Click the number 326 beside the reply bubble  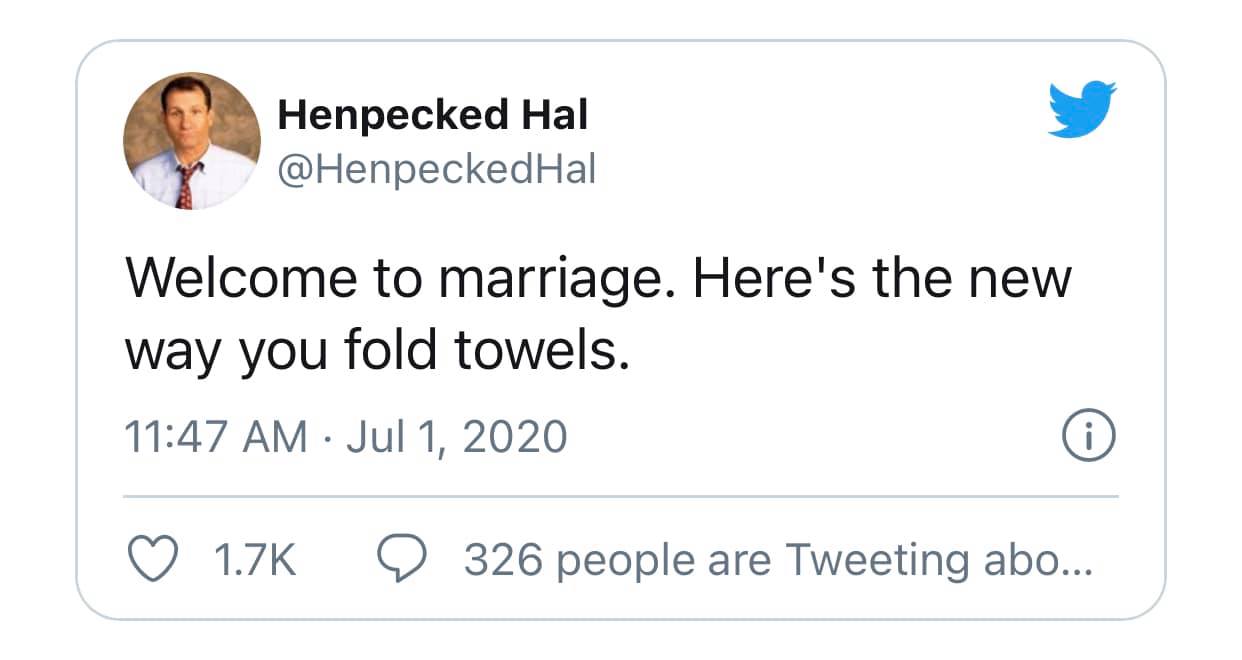click(501, 561)
